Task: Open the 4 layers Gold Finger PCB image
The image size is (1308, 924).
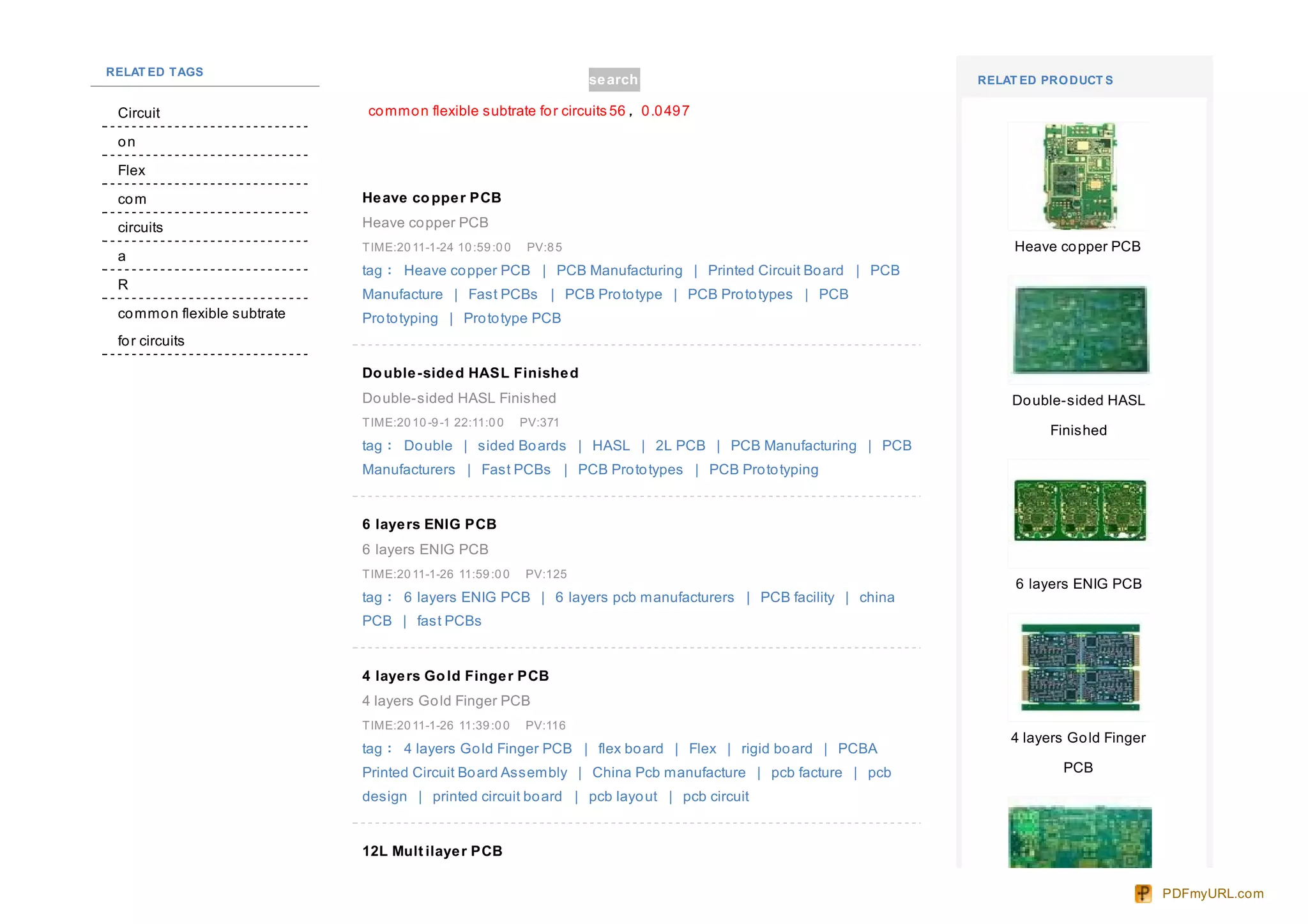Action: (x=1080, y=667)
